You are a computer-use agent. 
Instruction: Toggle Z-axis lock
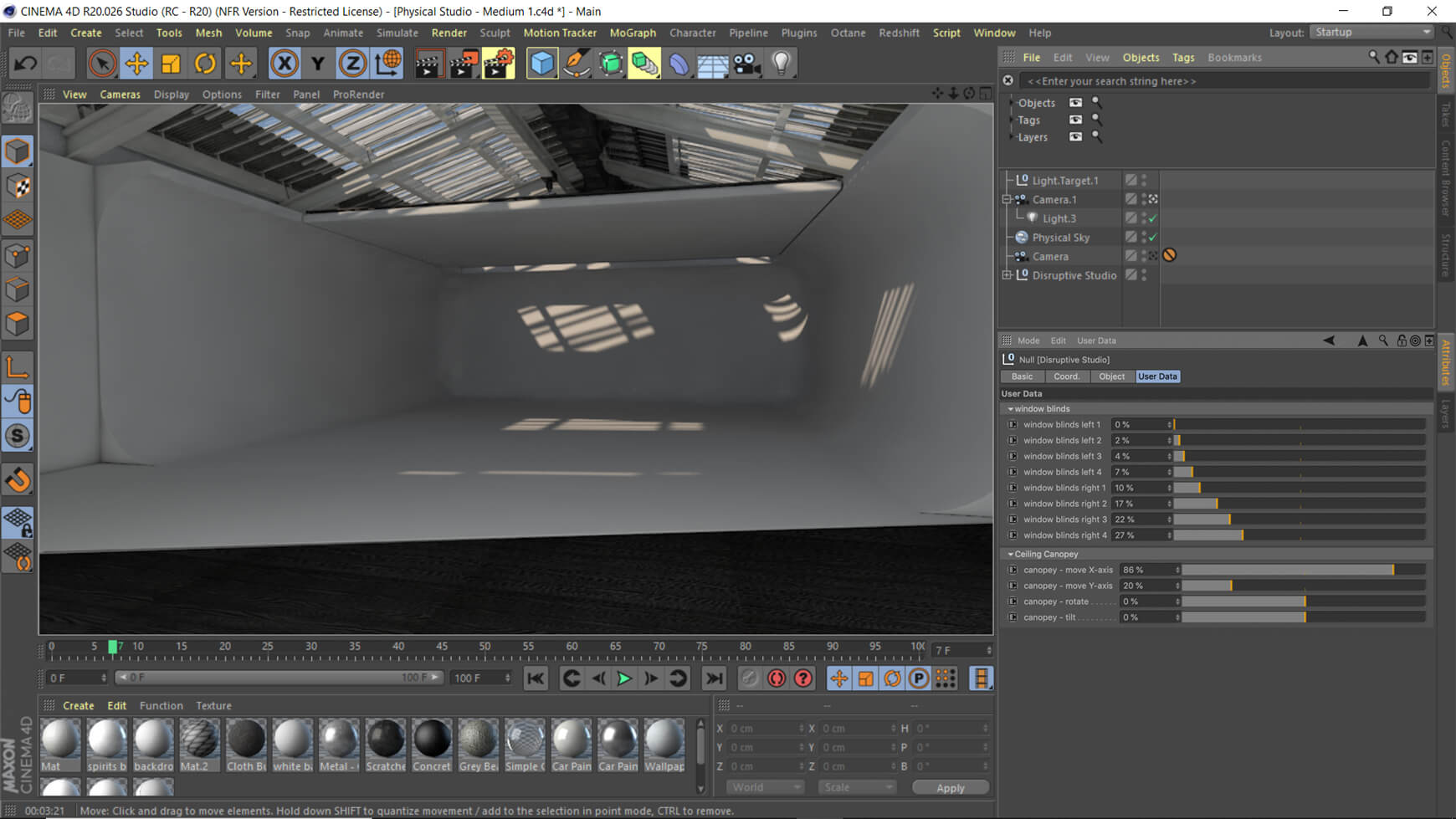pyautogui.click(x=352, y=64)
